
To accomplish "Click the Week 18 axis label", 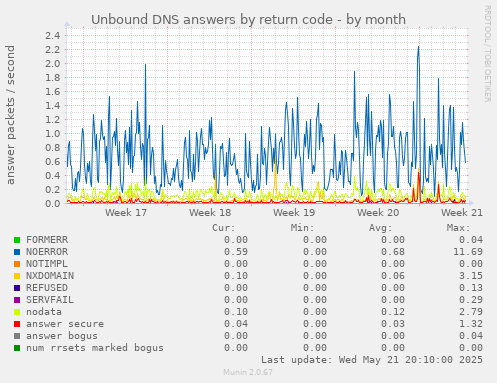I will pyautogui.click(x=210, y=213).
